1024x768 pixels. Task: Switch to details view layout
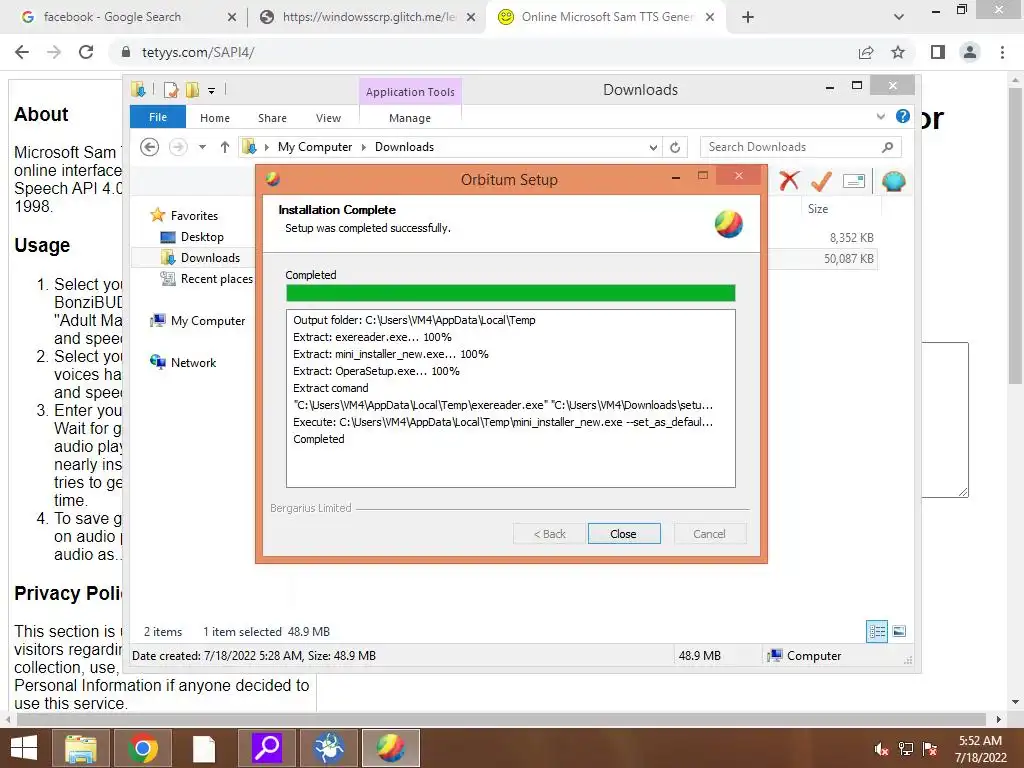(876, 631)
